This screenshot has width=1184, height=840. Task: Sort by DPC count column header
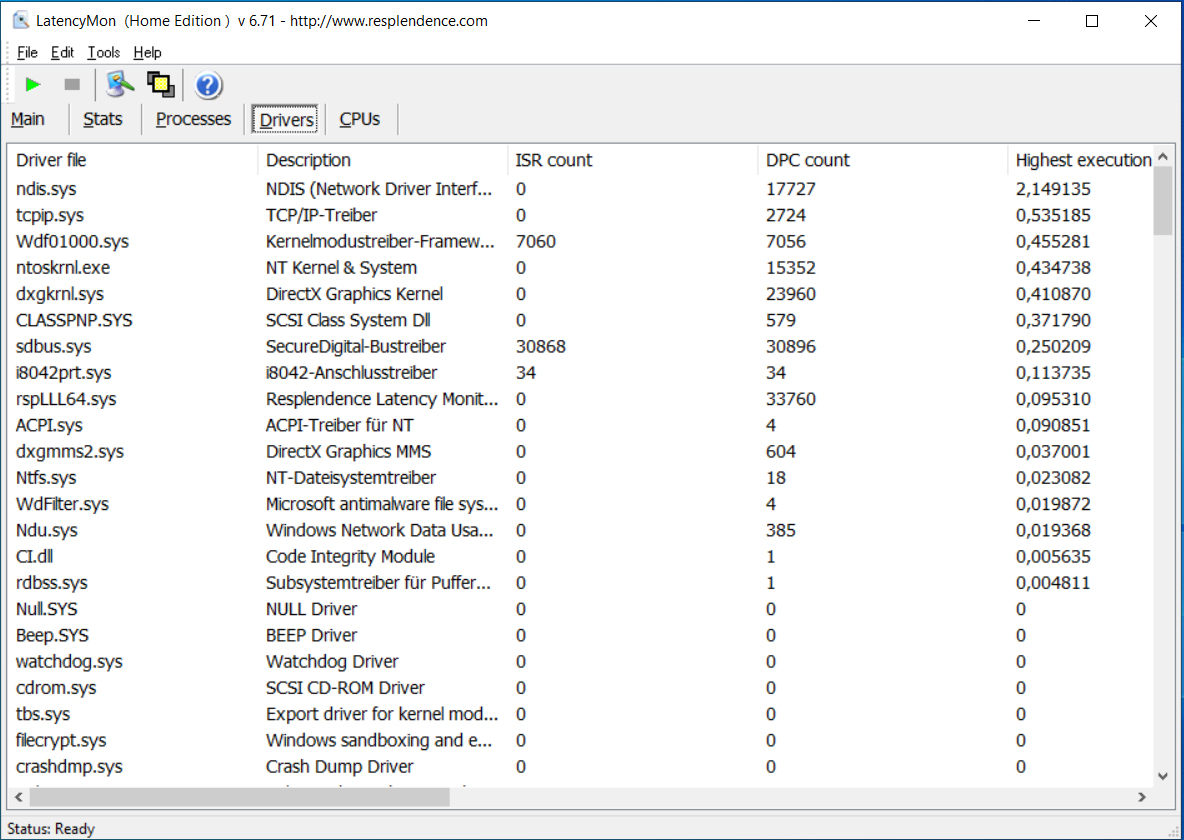808,160
